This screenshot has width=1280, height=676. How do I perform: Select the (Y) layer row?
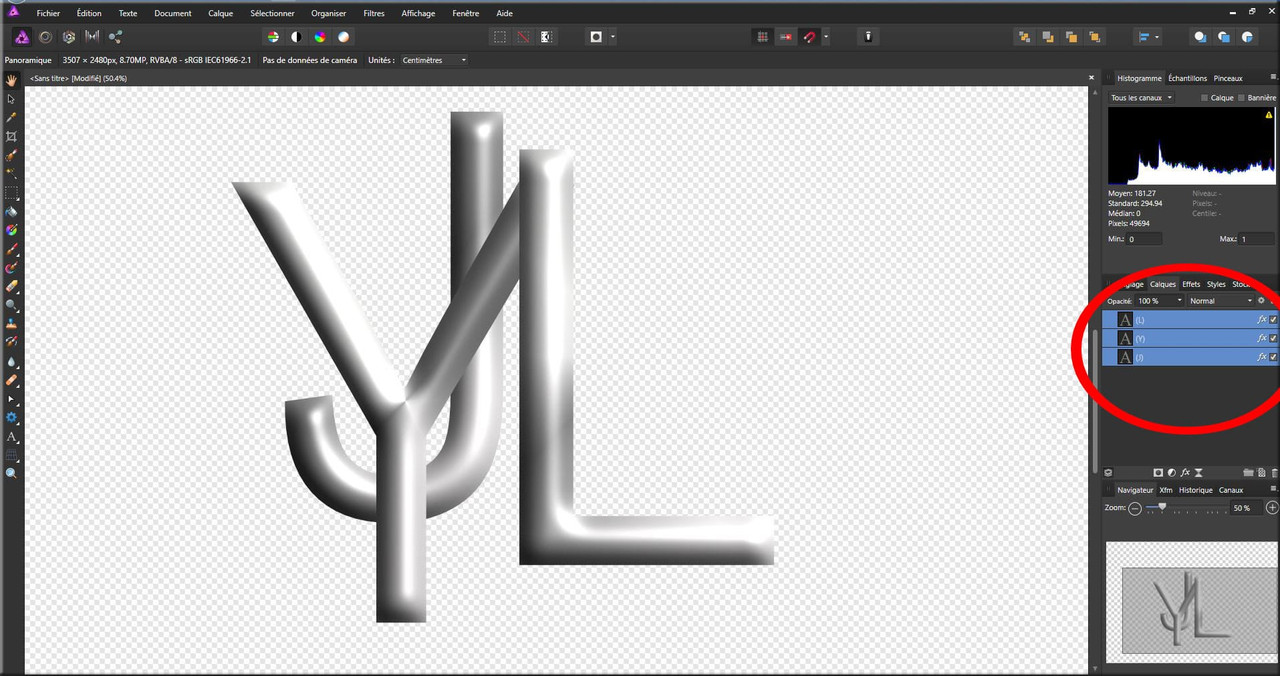click(x=1190, y=338)
